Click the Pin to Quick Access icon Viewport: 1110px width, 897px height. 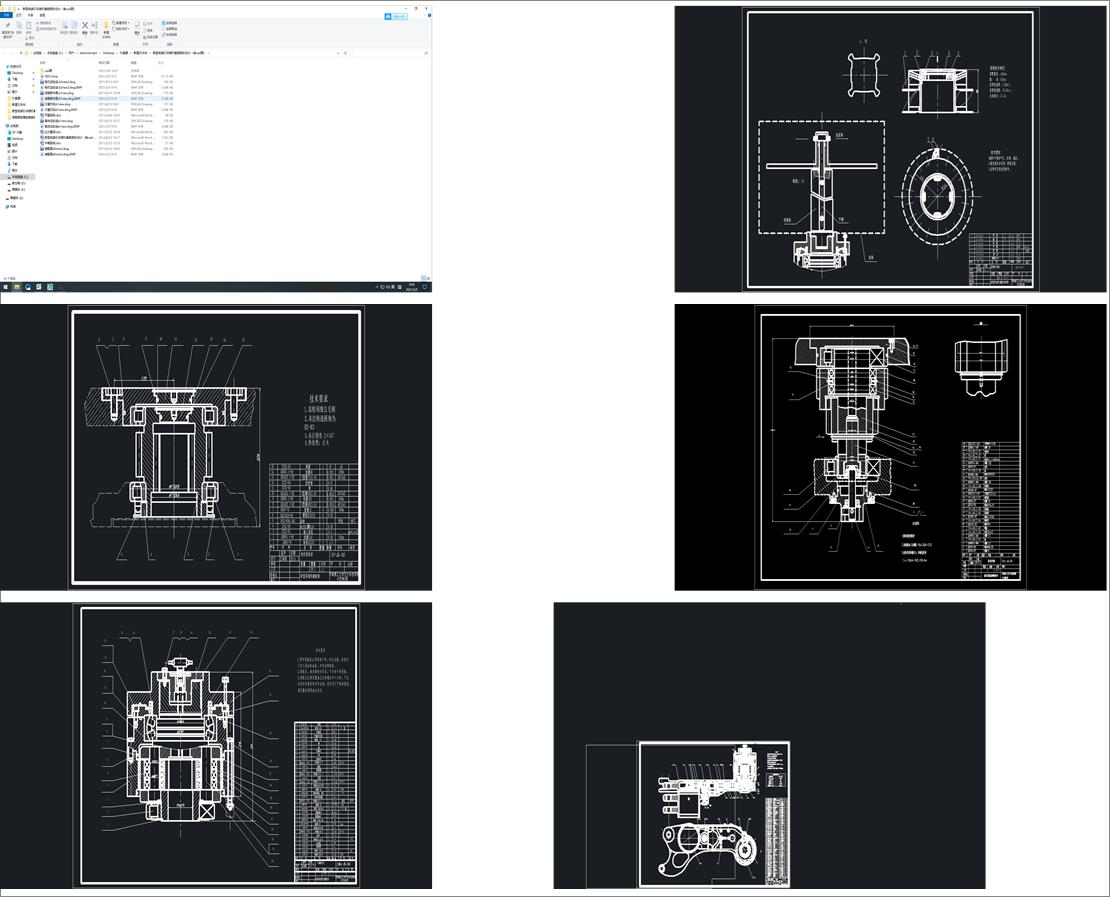[8, 27]
